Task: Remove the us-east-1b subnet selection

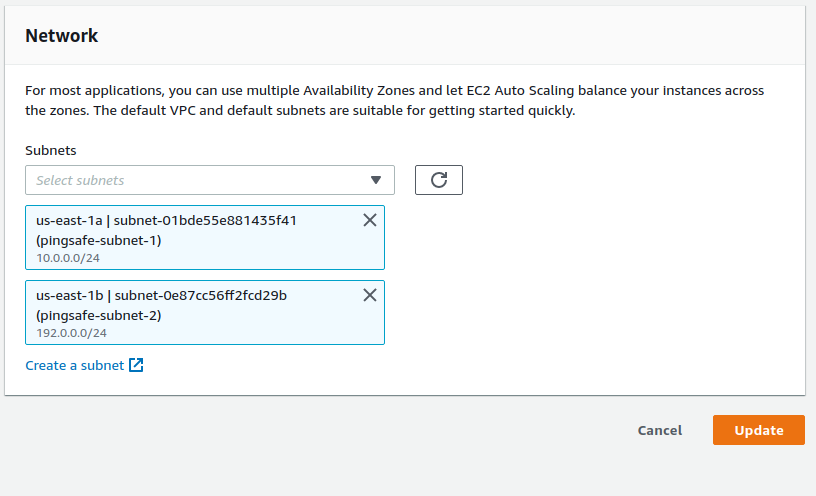Action: tap(369, 295)
